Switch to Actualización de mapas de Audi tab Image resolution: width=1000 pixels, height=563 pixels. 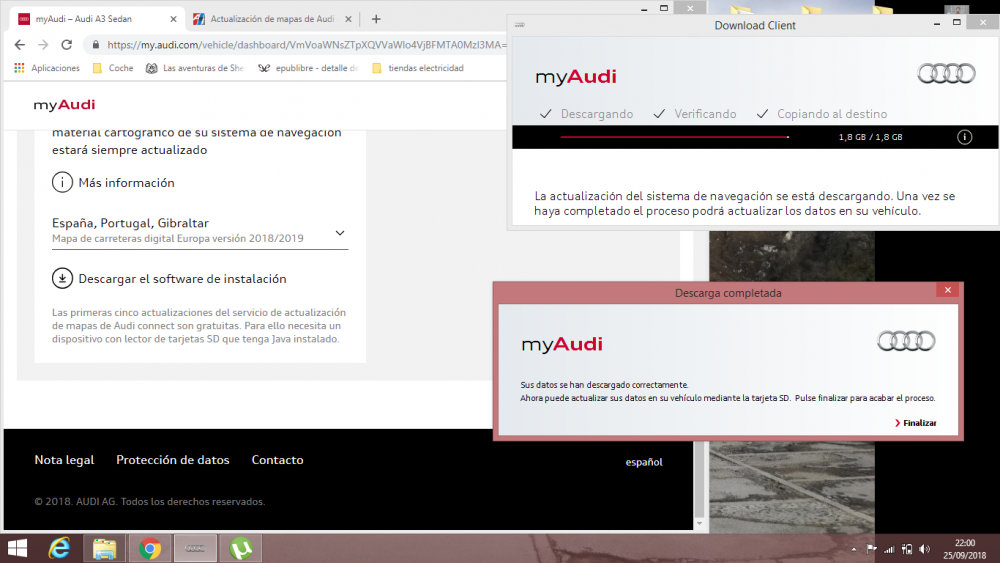pyautogui.click(x=272, y=19)
